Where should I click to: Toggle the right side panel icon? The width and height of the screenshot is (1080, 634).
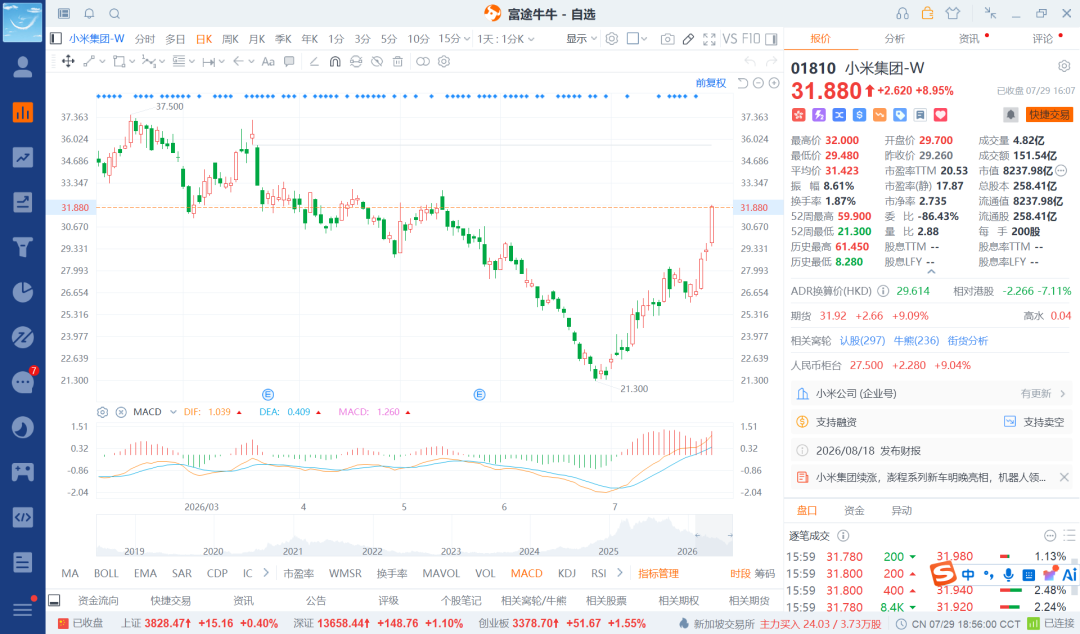point(771,39)
